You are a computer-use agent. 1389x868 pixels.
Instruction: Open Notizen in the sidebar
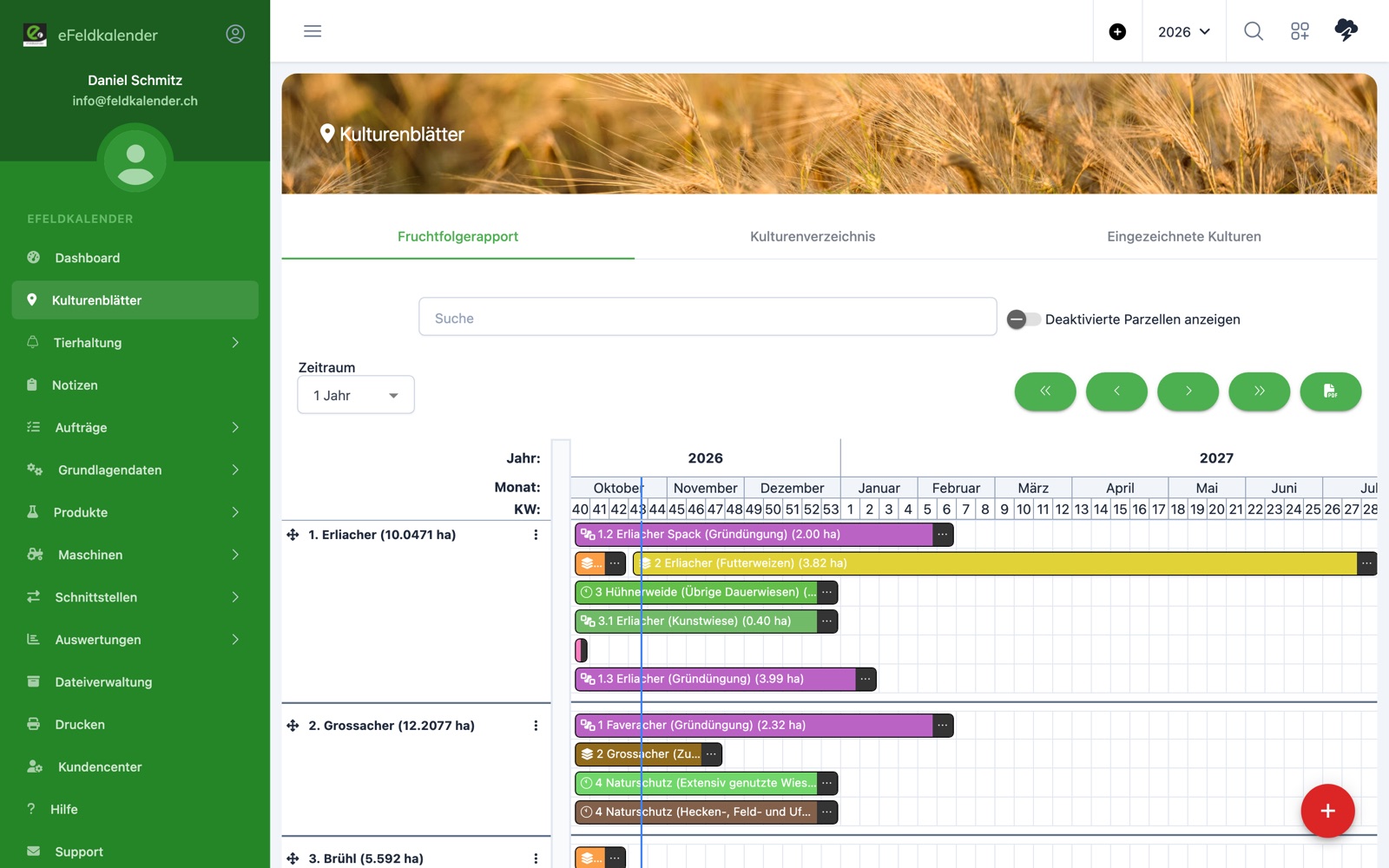click(x=135, y=385)
